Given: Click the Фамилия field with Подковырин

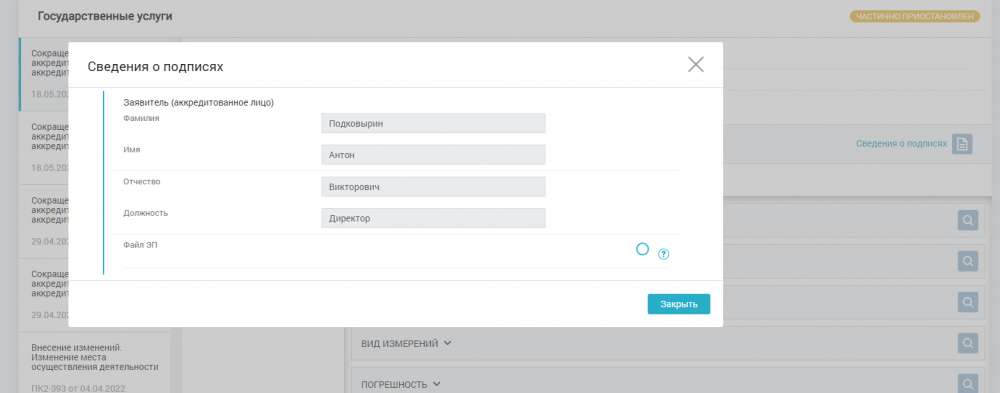Looking at the screenshot, I should pyautogui.click(x=433, y=123).
